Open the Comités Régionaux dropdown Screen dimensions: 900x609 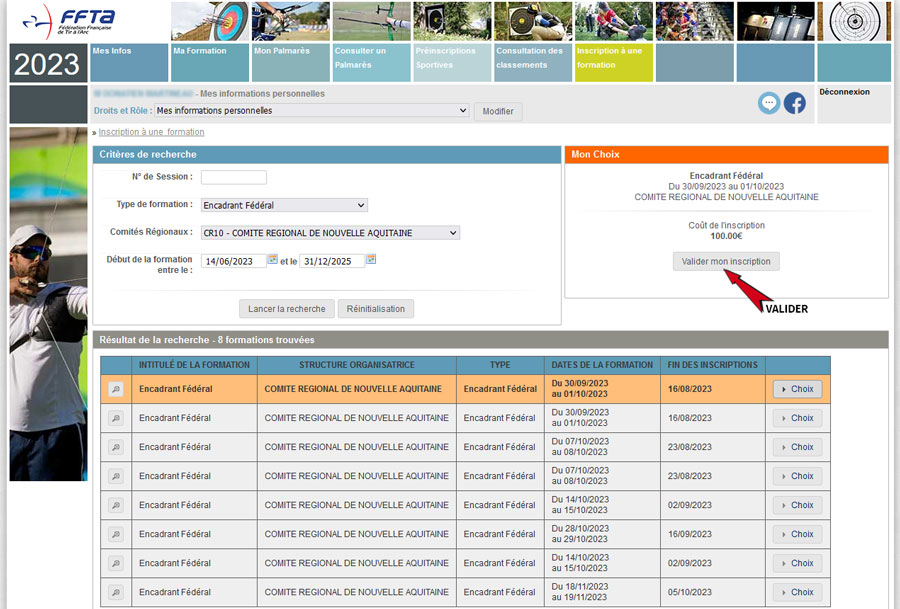click(x=330, y=233)
